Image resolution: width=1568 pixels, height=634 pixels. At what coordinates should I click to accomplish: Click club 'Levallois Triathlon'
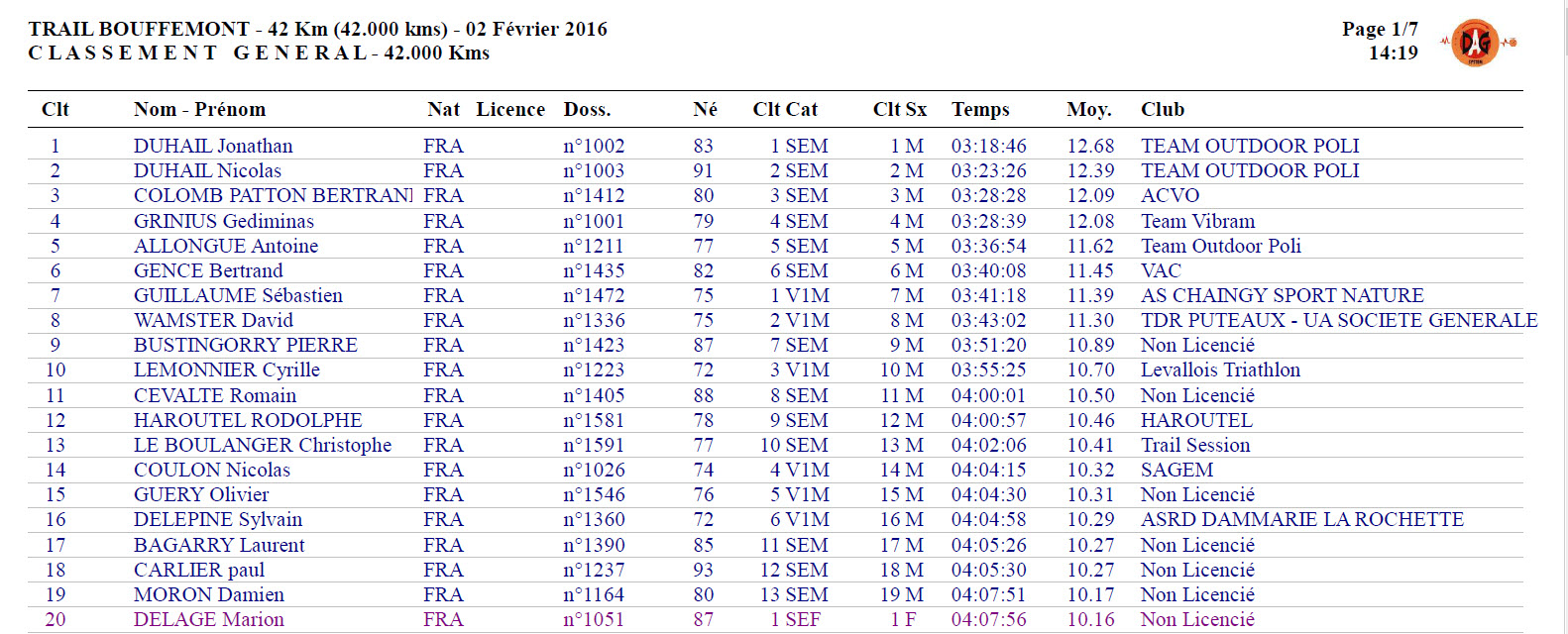point(1220,370)
